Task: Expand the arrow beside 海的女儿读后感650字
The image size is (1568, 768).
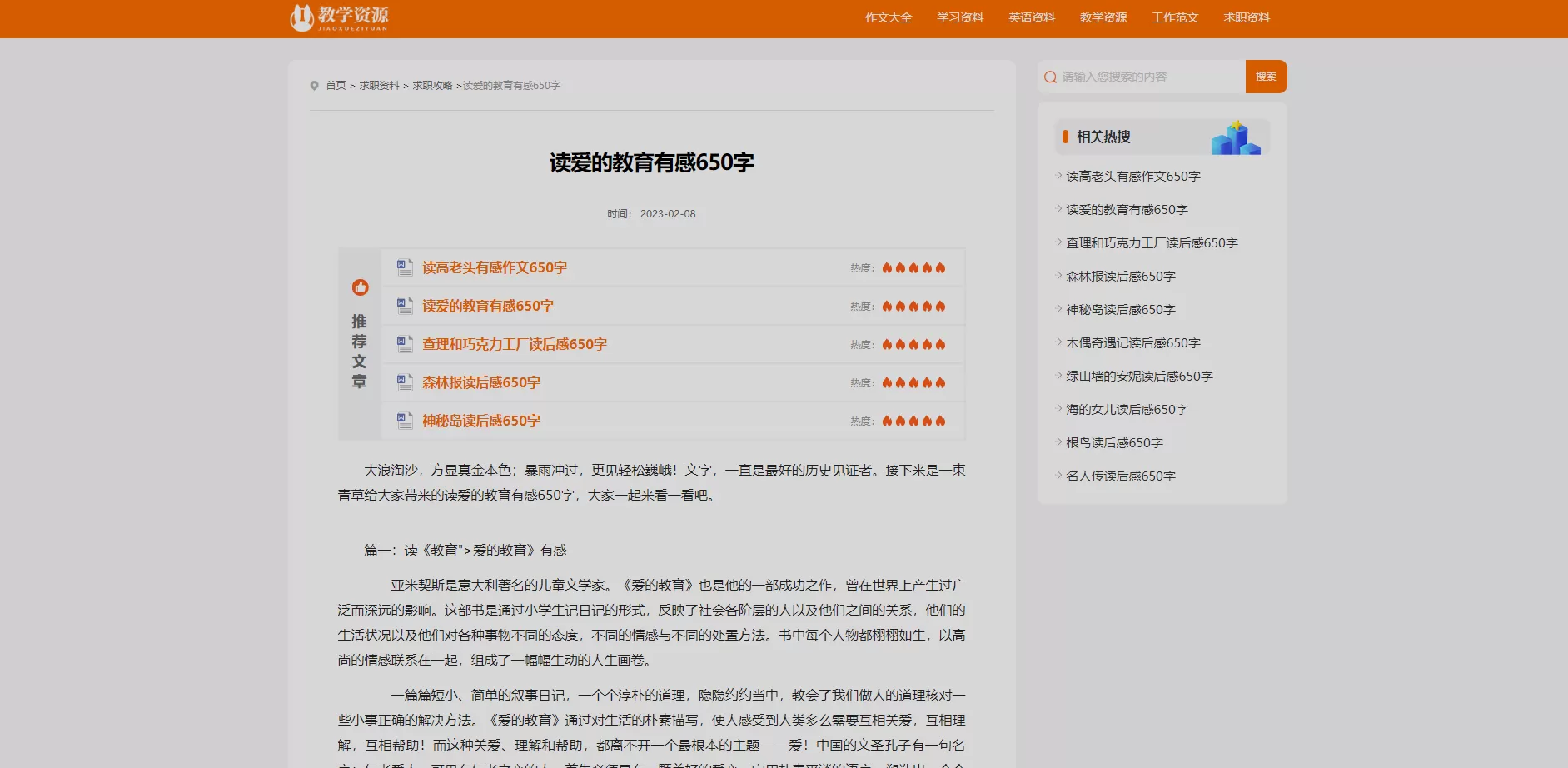Action: click(x=1057, y=409)
